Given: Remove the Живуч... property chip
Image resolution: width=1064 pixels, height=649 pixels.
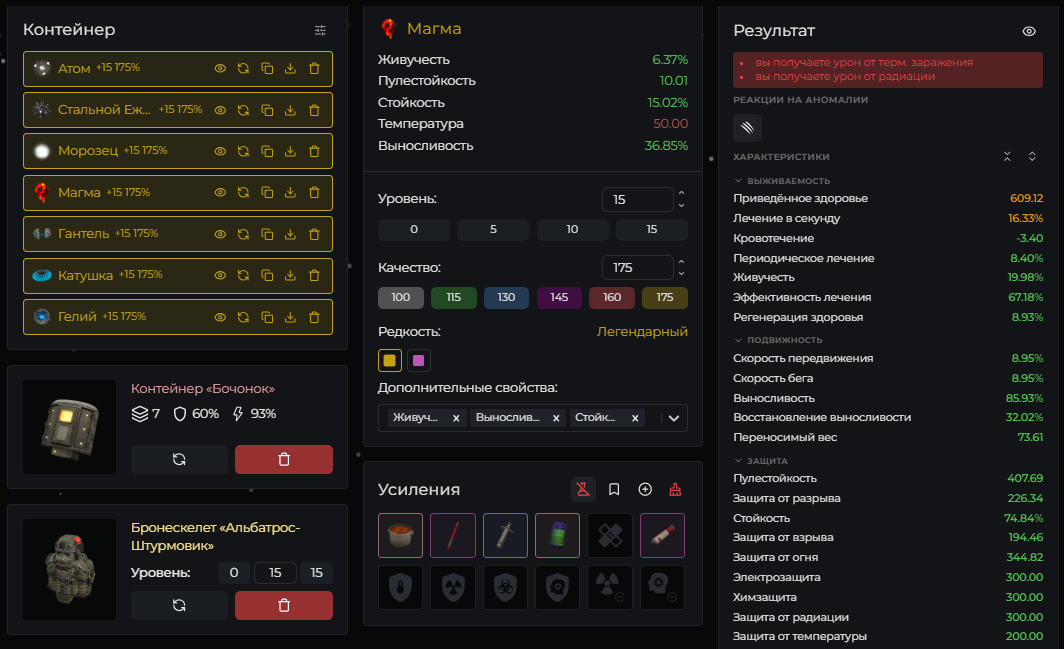Looking at the screenshot, I should click(x=456, y=418).
